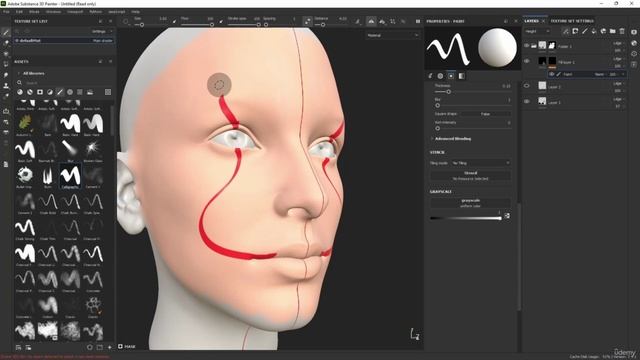Viewport: 640px width, 360px height.
Task: Click the Main shader button
Action: coord(102,41)
